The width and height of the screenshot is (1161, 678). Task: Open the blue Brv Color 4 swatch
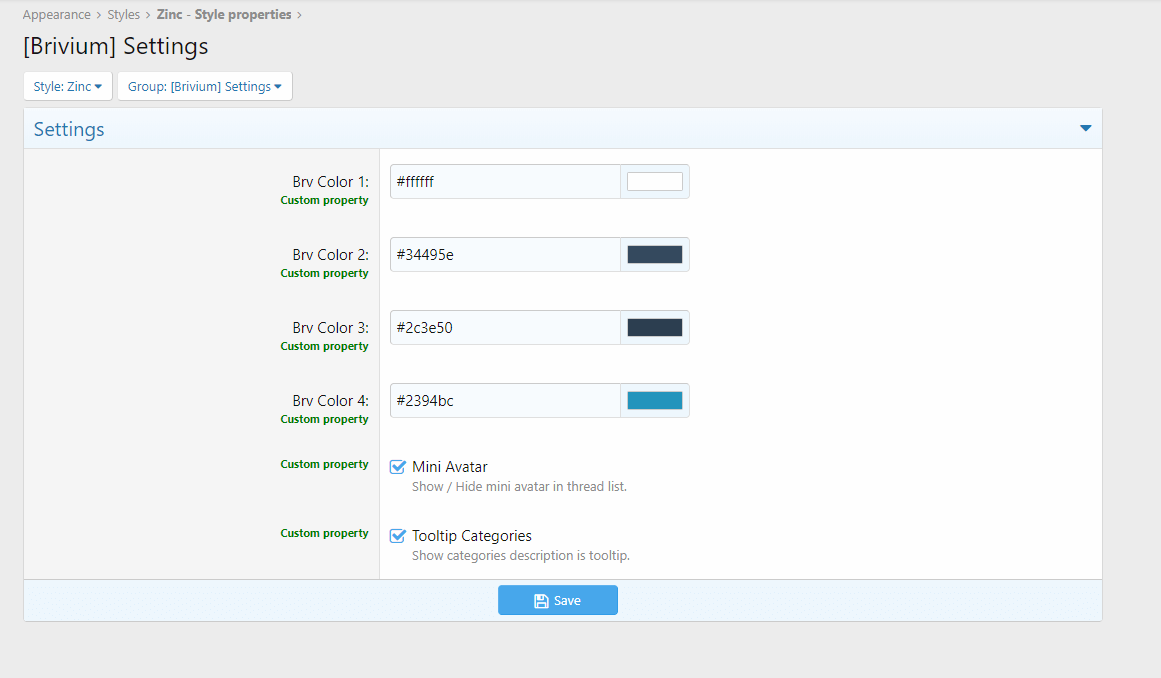[x=654, y=401]
